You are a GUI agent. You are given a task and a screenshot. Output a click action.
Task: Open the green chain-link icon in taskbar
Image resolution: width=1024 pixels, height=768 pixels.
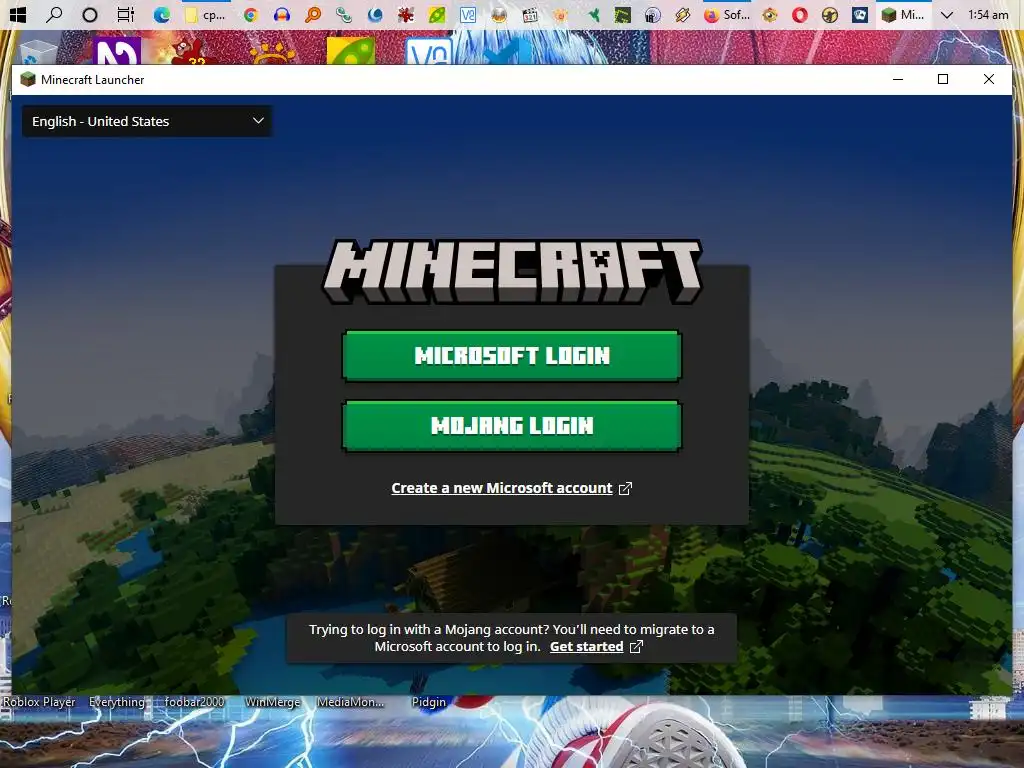point(344,14)
